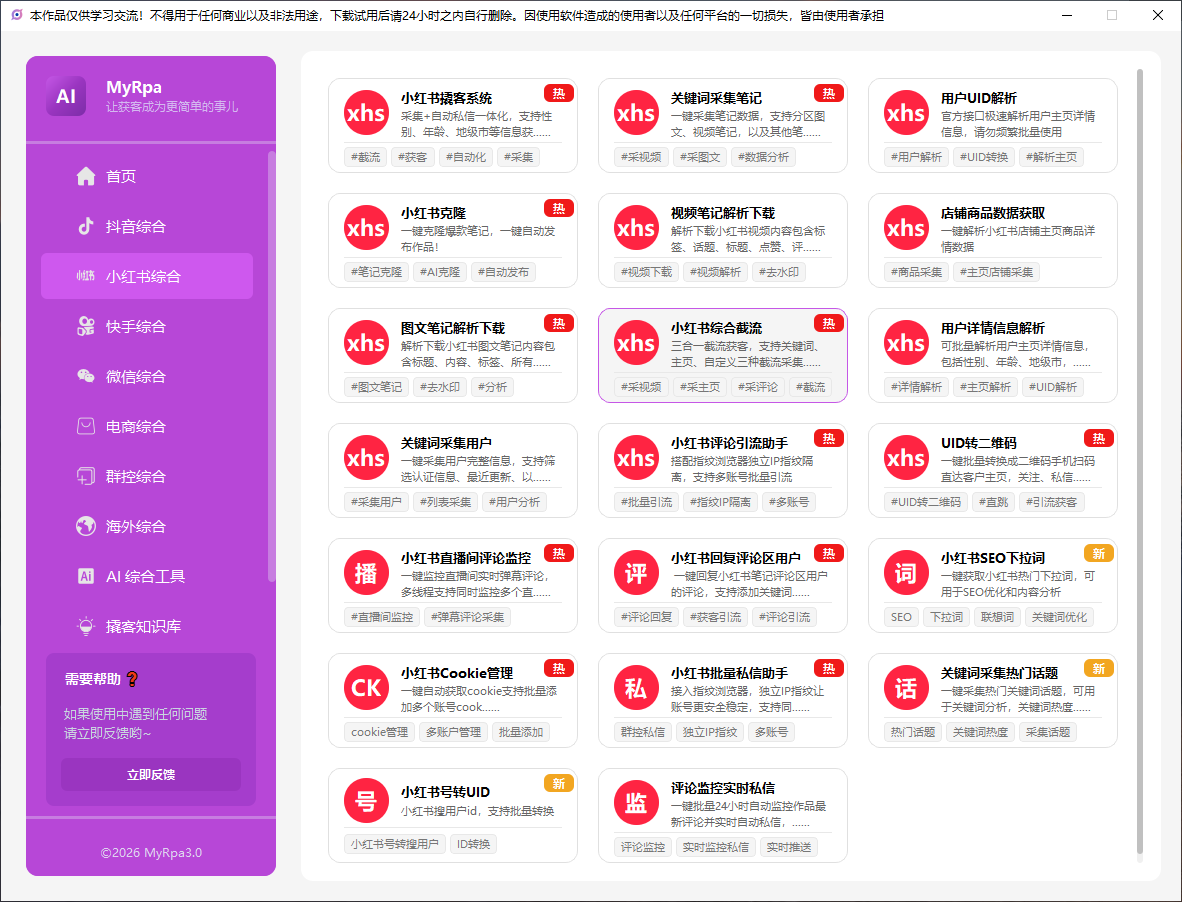Click the main content vertical scrollbar
This screenshot has width=1182, height=902.
tap(1140, 463)
